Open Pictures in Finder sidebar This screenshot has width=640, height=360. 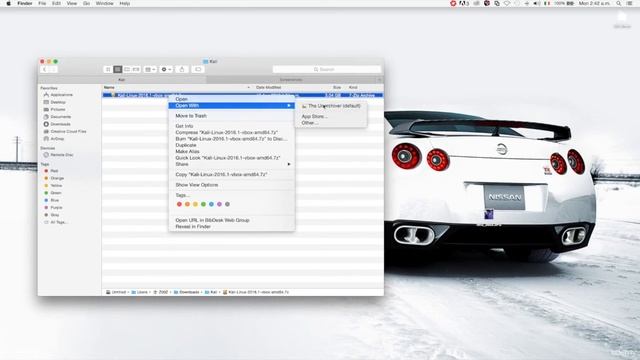(x=58, y=109)
